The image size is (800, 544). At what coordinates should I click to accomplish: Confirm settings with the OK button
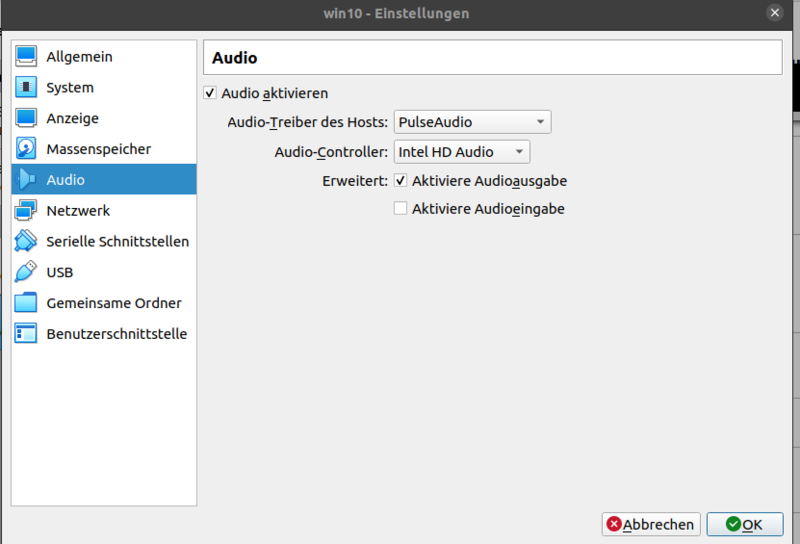coord(744,524)
